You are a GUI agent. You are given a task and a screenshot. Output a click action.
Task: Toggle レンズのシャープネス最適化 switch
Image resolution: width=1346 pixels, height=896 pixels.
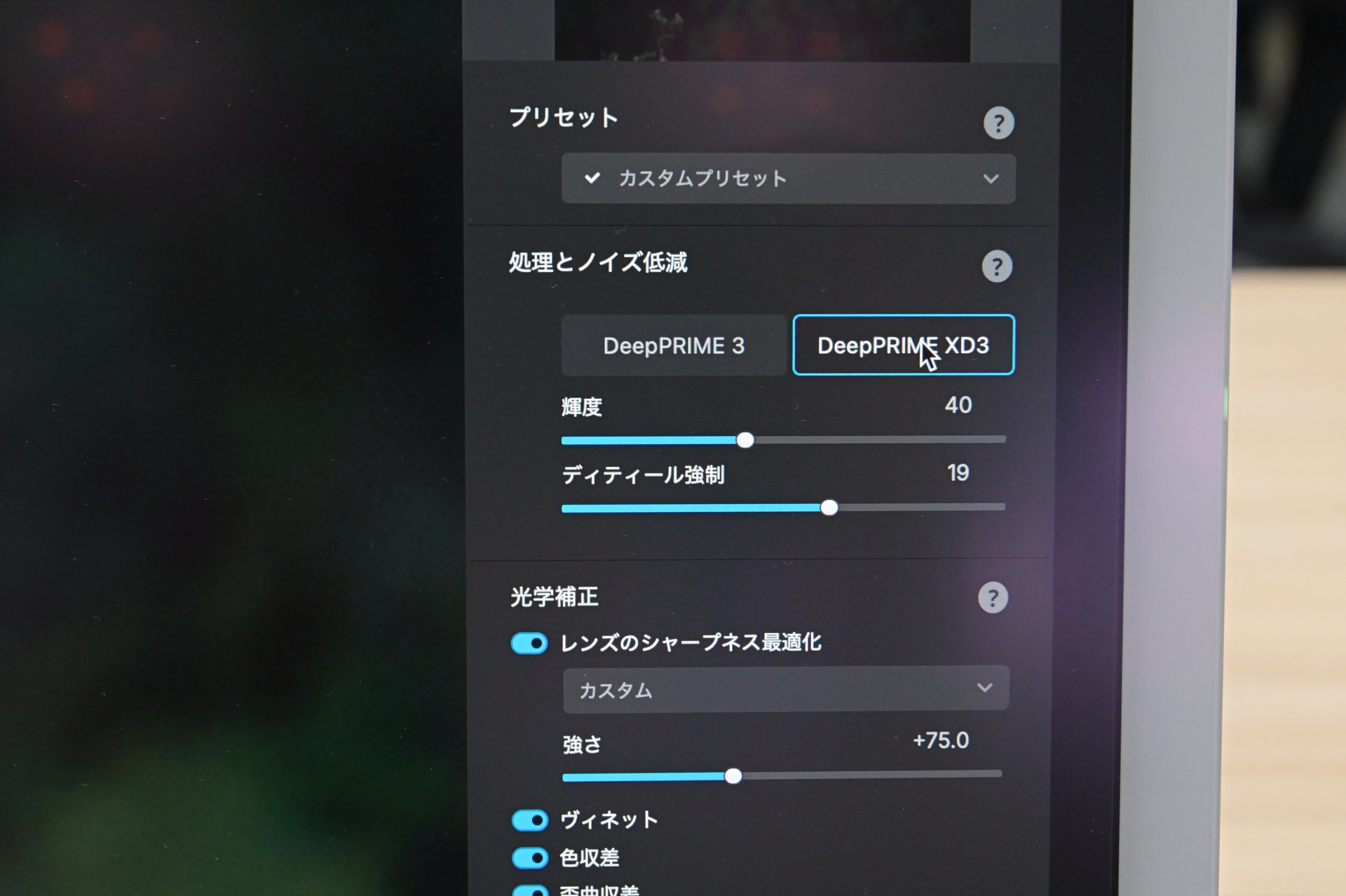tap(529, 643)
